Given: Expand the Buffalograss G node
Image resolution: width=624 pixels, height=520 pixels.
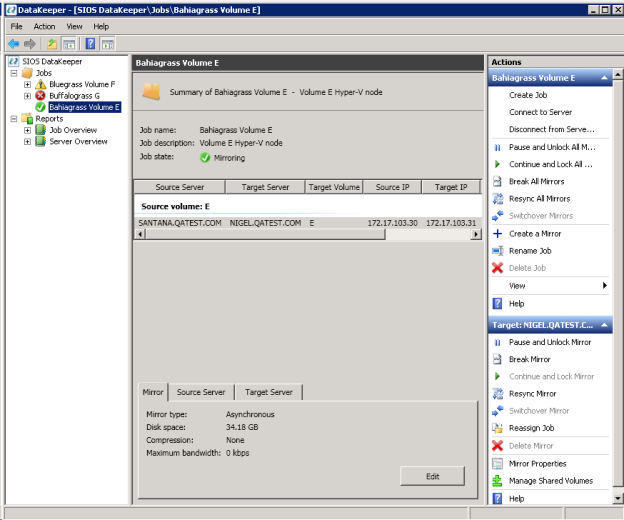Looking at the screenshot, I should click(27, 96).
